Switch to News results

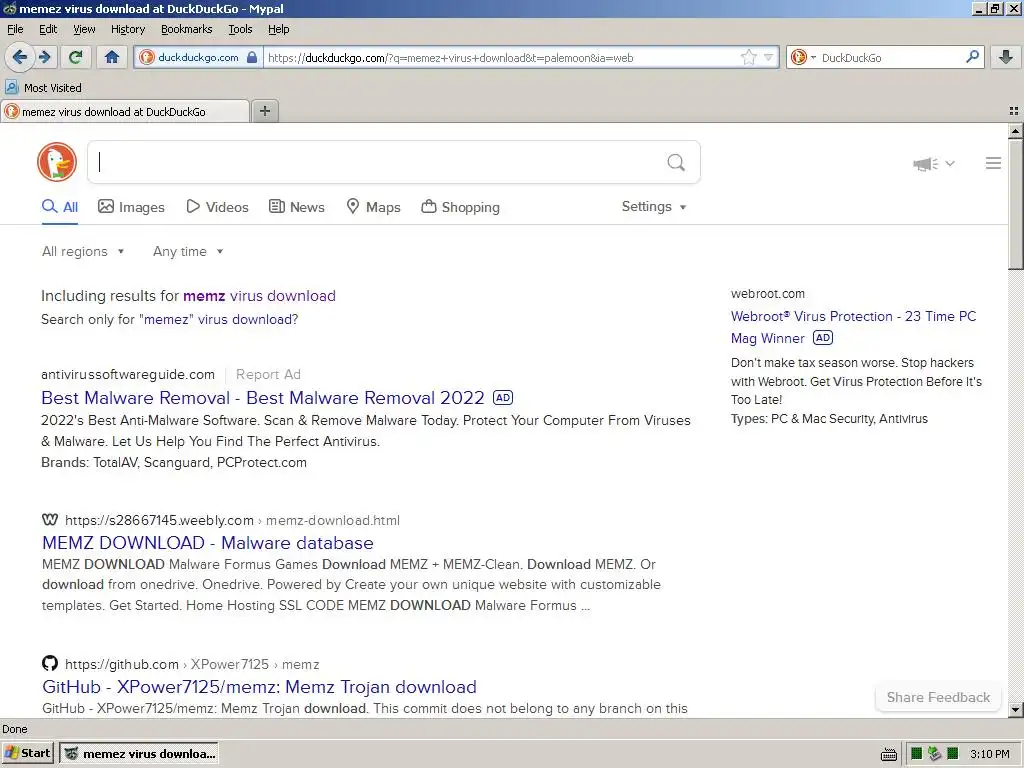[x=297, y=207]
